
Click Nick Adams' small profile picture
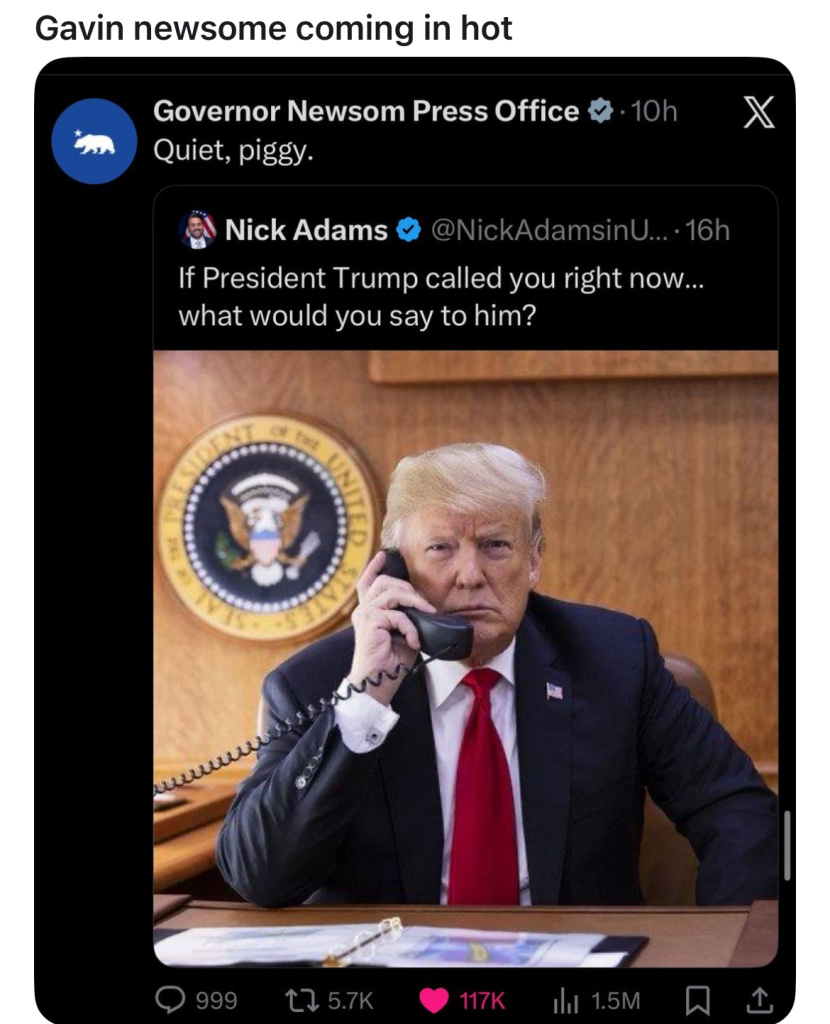point(197,230)
